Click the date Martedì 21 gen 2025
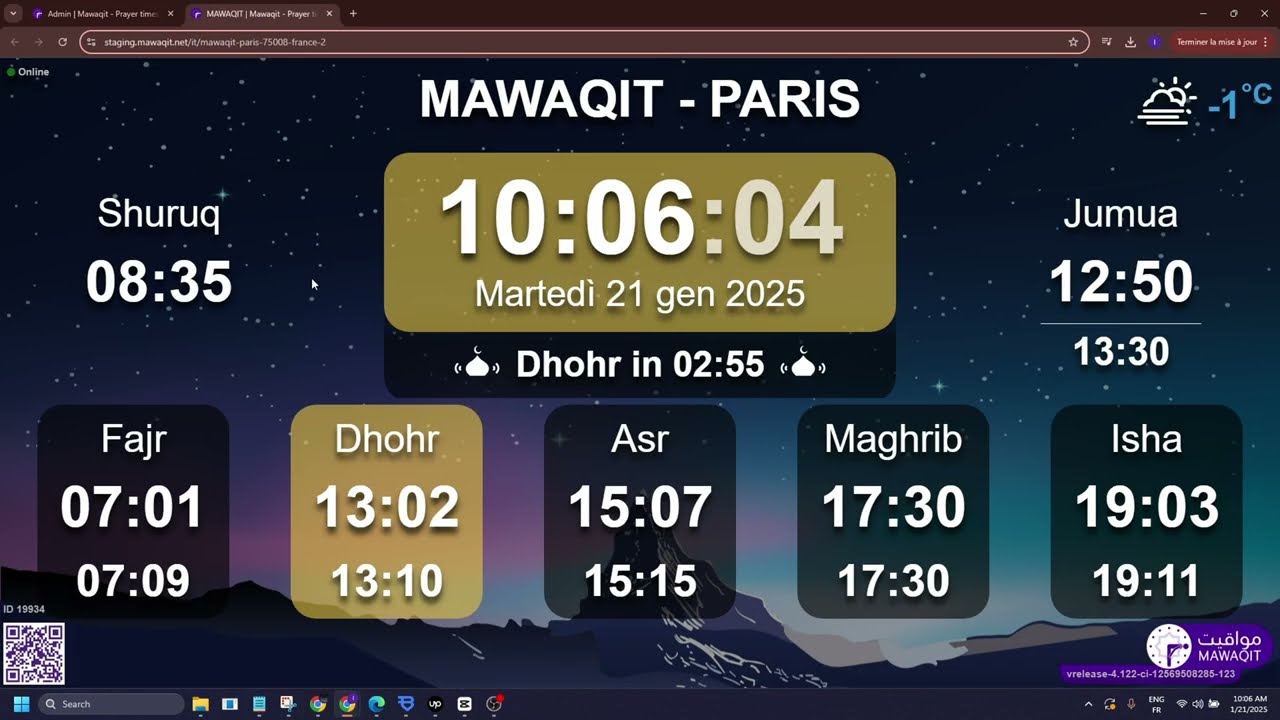This screenshot has height=720, width=1280. coord(640,293)
